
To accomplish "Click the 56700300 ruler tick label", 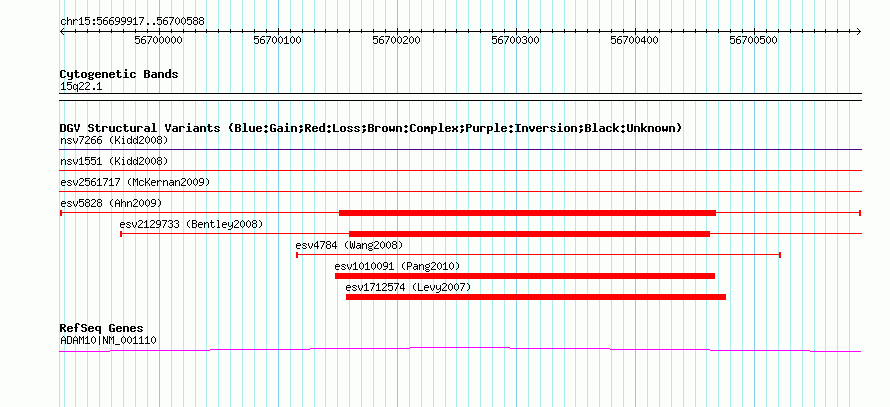I will (x=515, y=40).
